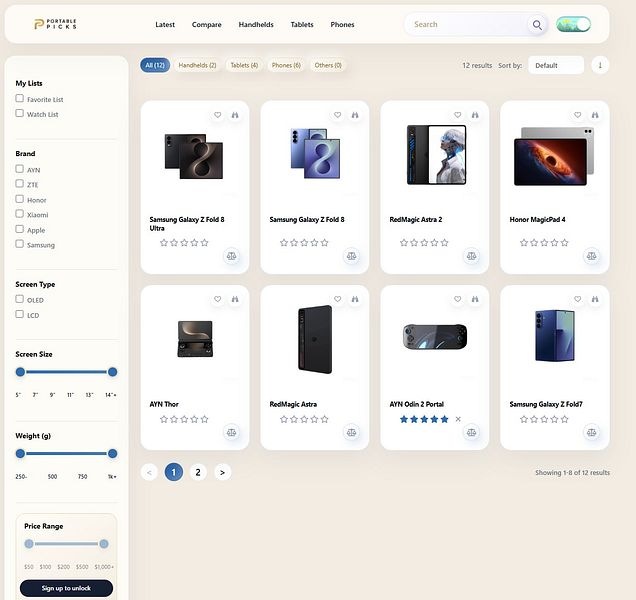
Task: Click Sign up to unlock button
Action: click(66, 588)
